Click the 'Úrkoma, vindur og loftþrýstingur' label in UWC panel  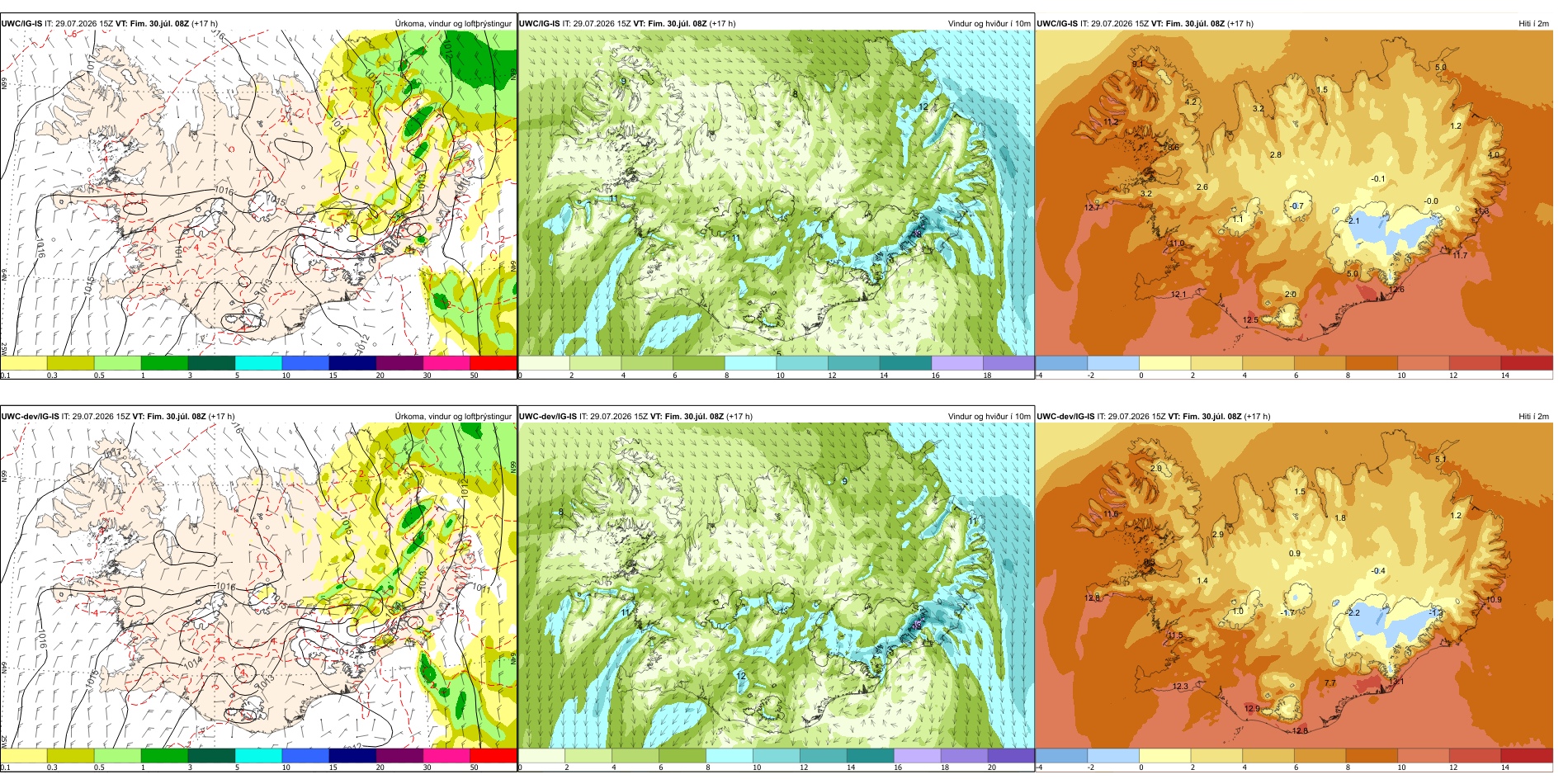coord(453,24)
